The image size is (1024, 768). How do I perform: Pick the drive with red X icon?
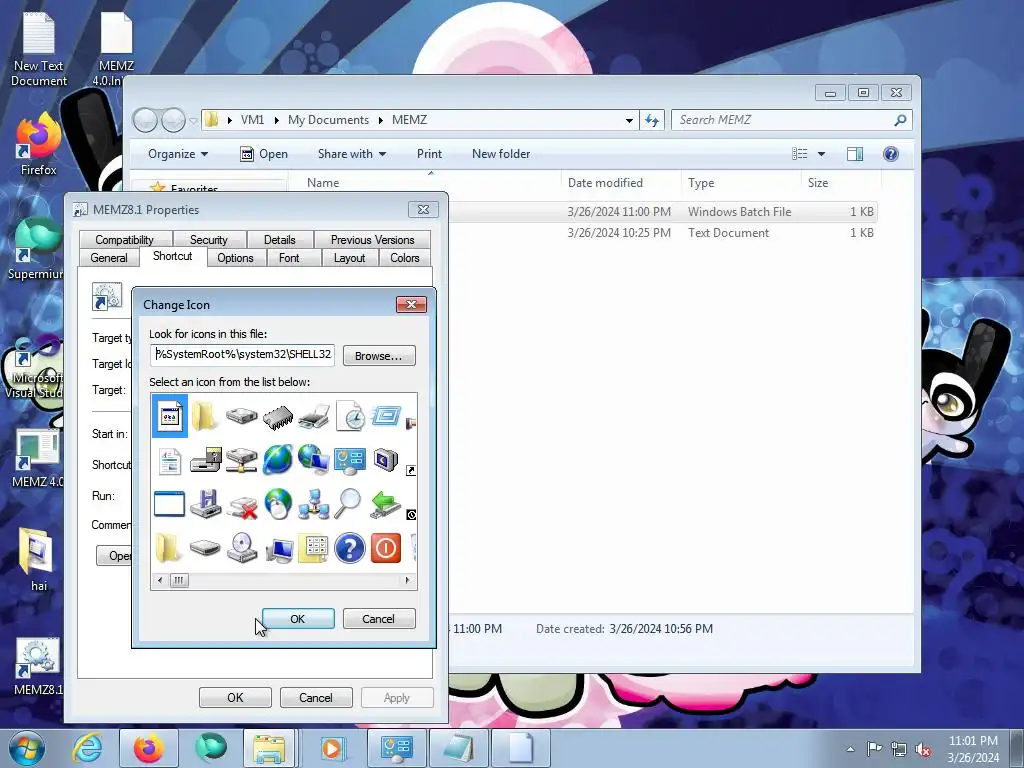click(242, 506)
